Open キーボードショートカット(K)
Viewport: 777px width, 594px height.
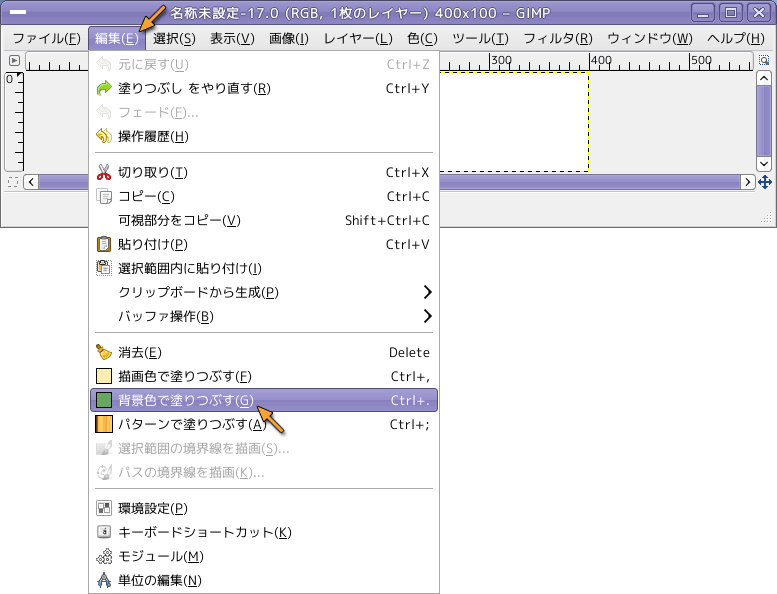pos(264,532)
